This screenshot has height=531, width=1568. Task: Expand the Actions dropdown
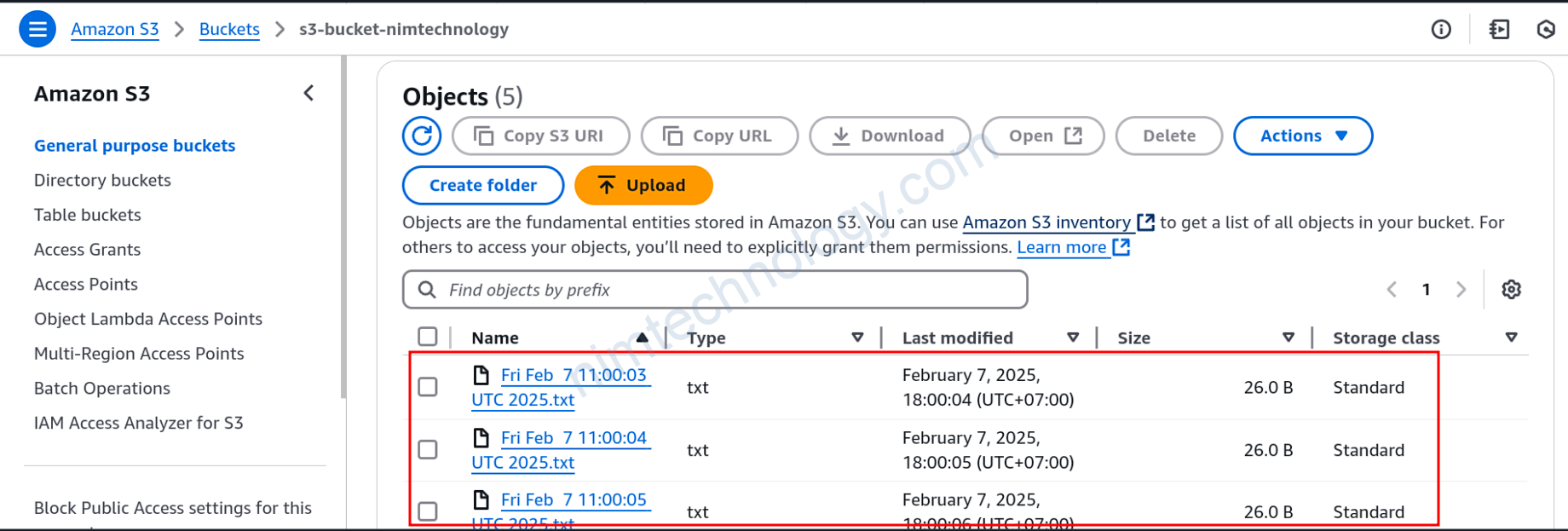pos(1302,136)
